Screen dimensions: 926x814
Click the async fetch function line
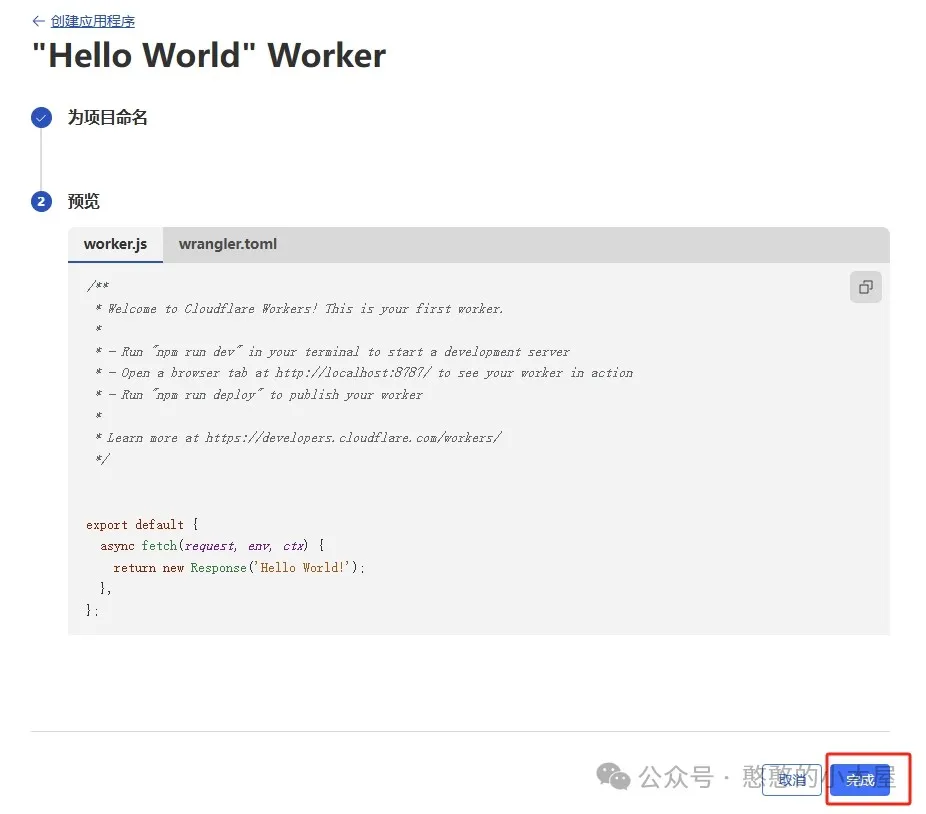(x=212, y=546)
